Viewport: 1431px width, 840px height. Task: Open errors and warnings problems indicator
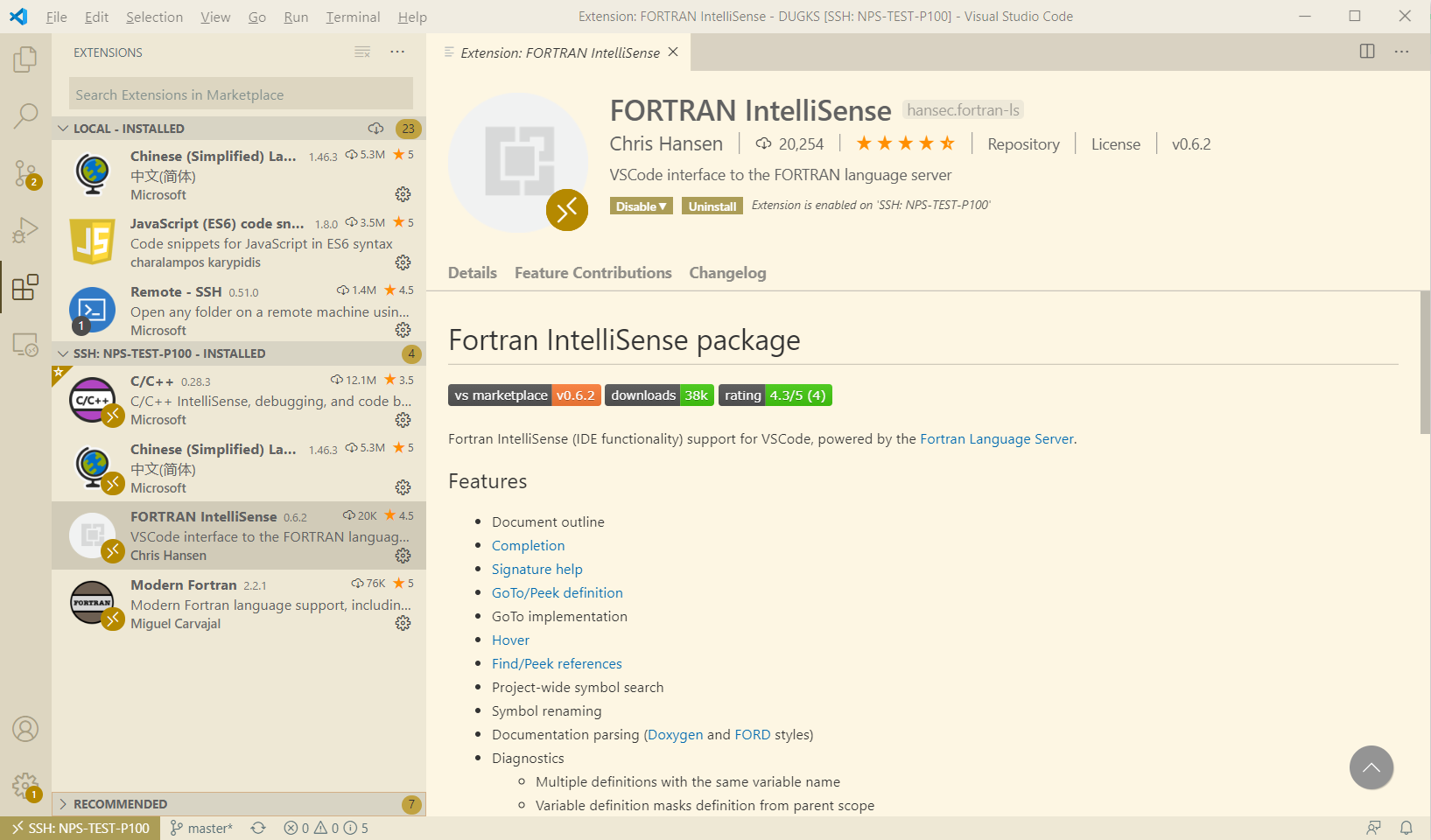(x=326, y=828)
